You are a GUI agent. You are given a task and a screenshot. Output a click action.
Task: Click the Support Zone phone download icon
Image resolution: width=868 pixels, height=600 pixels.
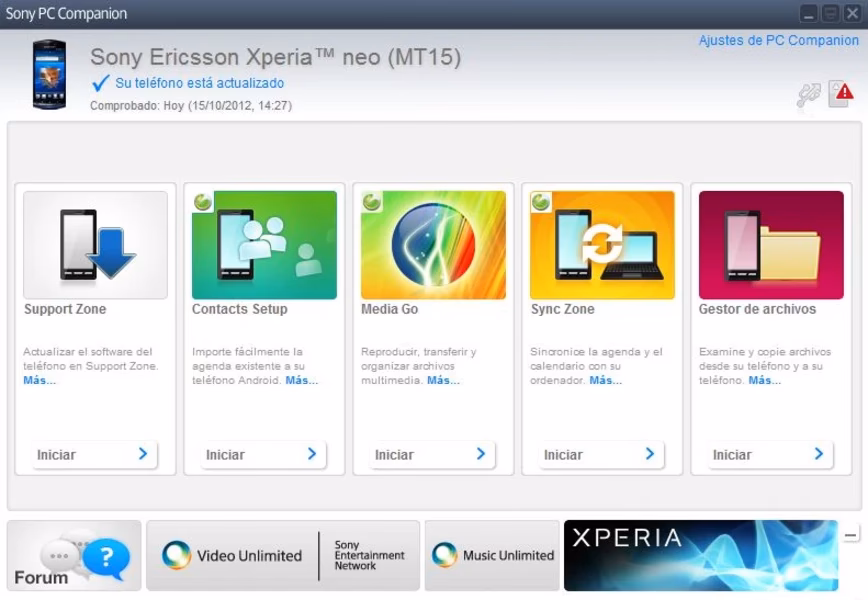point(96,245)
